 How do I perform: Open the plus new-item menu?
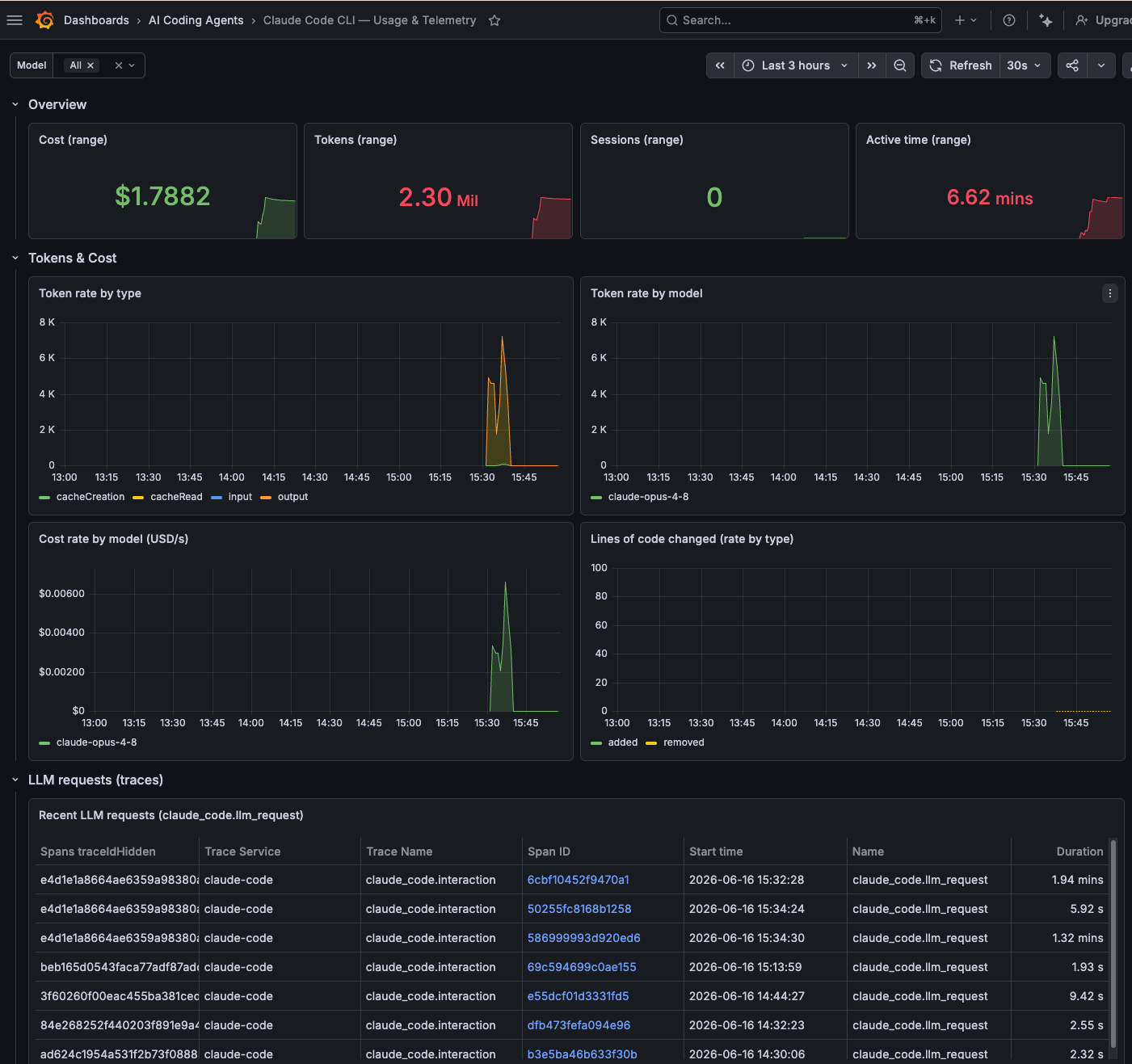[966, 20]
